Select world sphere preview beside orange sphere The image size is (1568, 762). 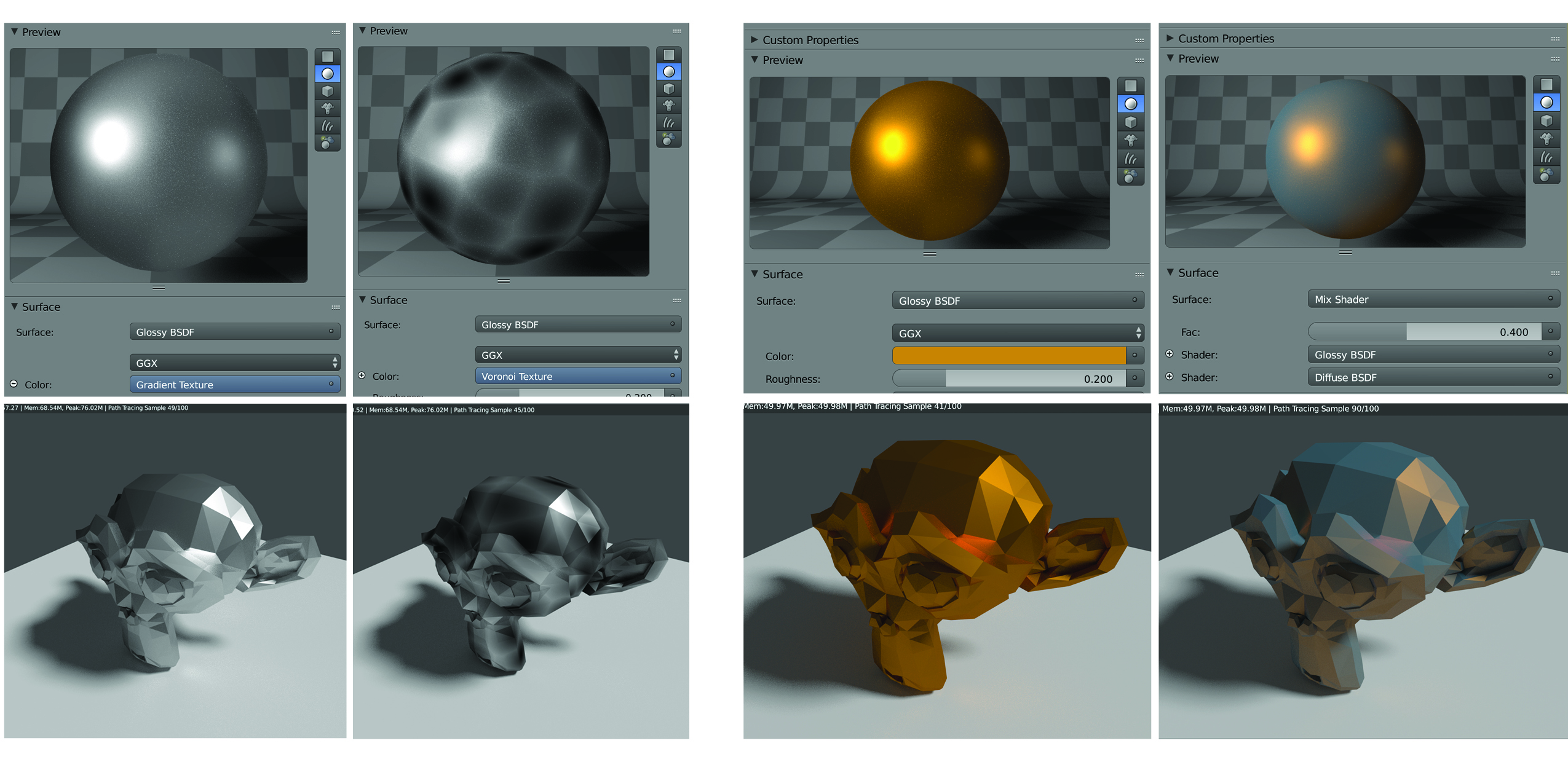coord(1130,178)
